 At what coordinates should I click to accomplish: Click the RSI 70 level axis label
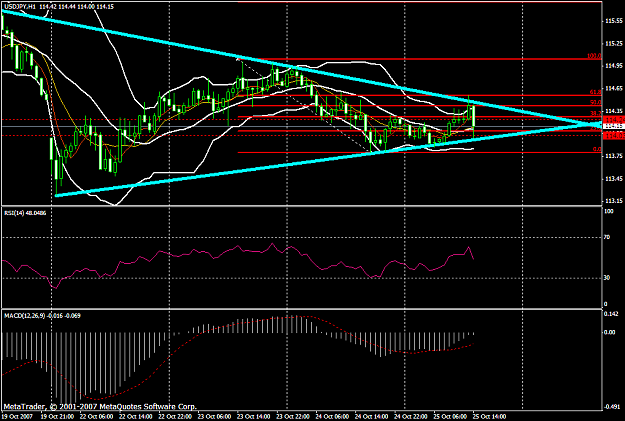point(607,237)
